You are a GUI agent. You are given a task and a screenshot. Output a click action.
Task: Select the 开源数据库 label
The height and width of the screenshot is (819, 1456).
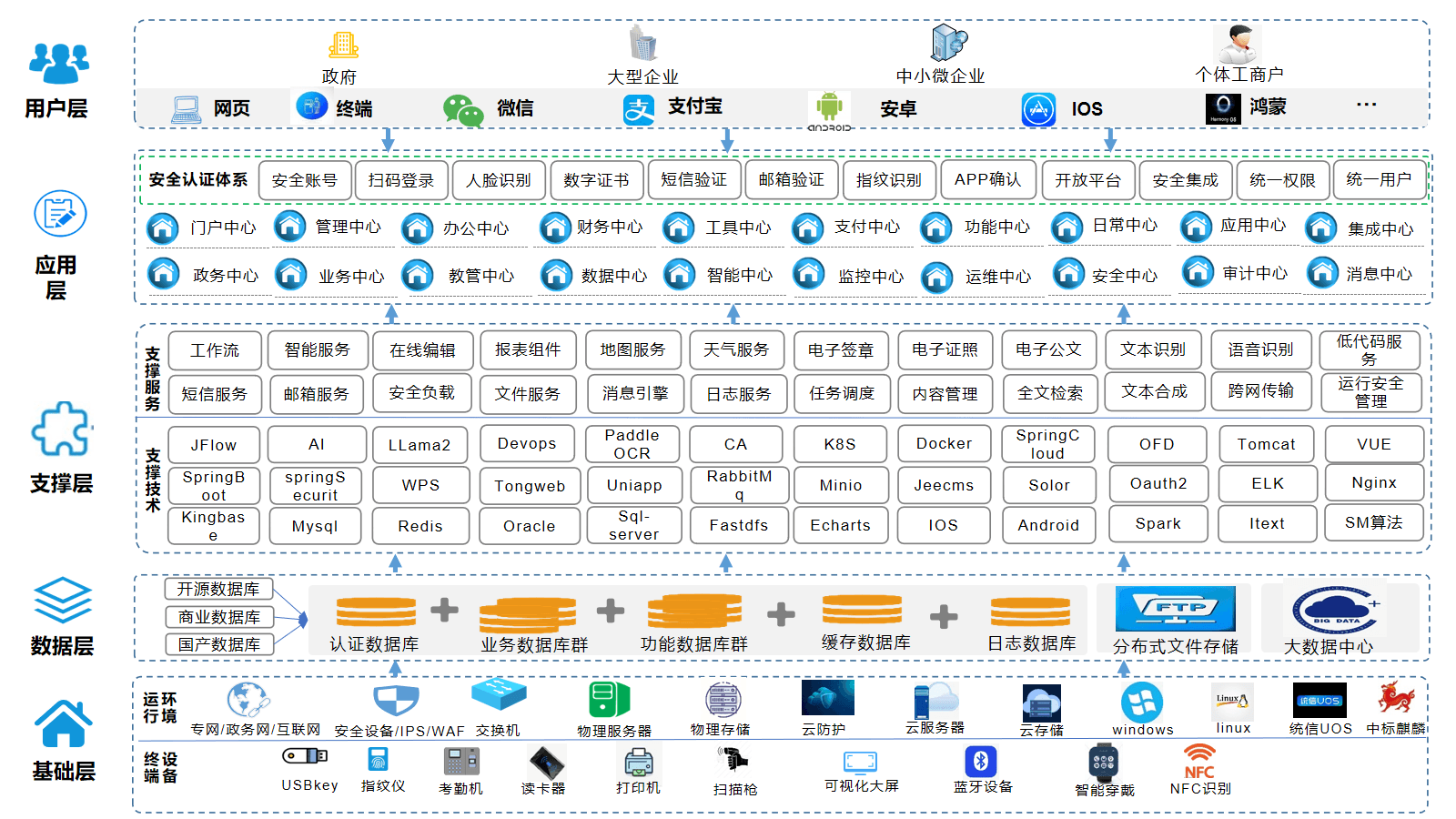218,589
